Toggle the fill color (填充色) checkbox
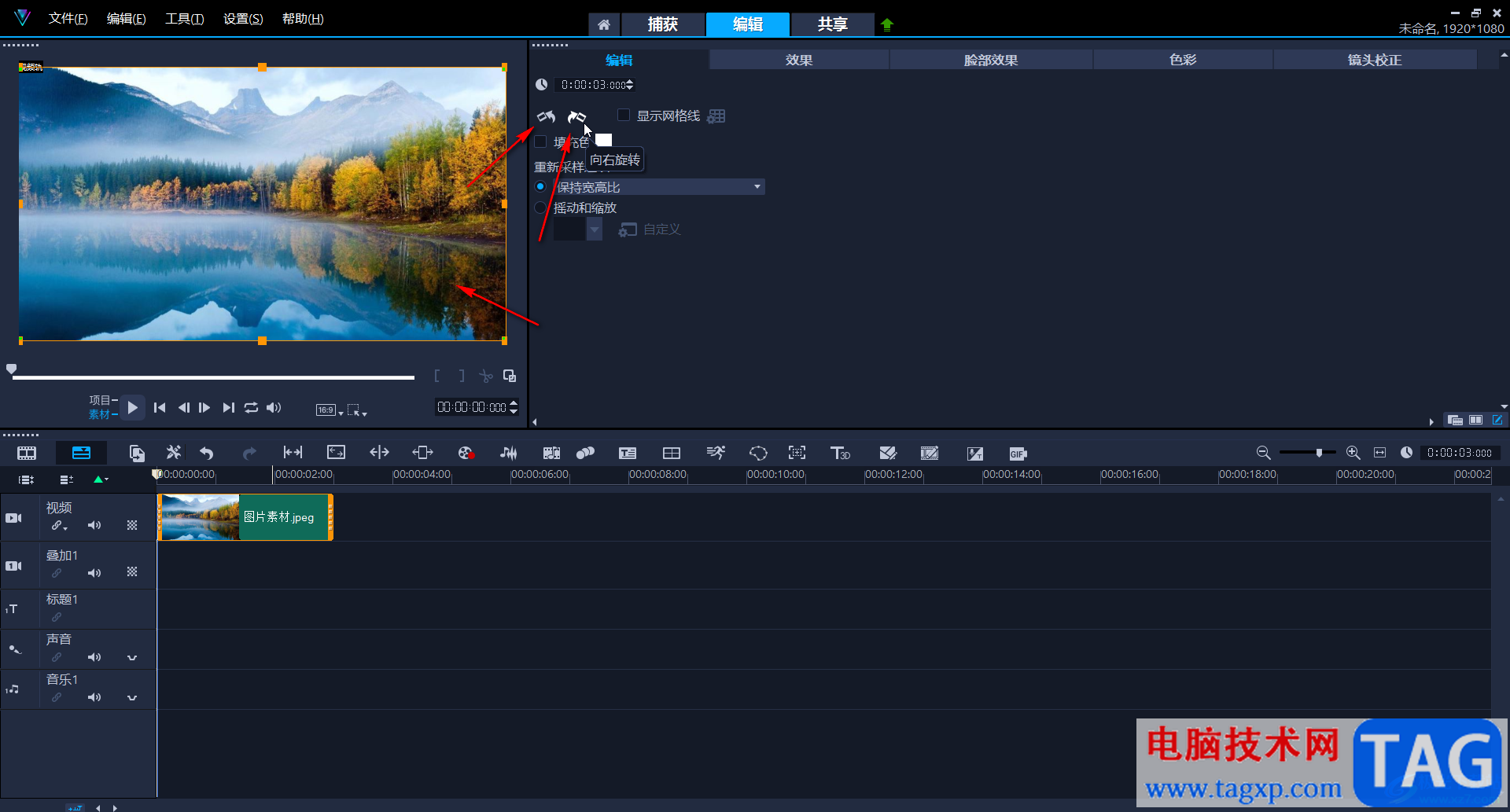1510x812 pixels. (x=540, y=141)
